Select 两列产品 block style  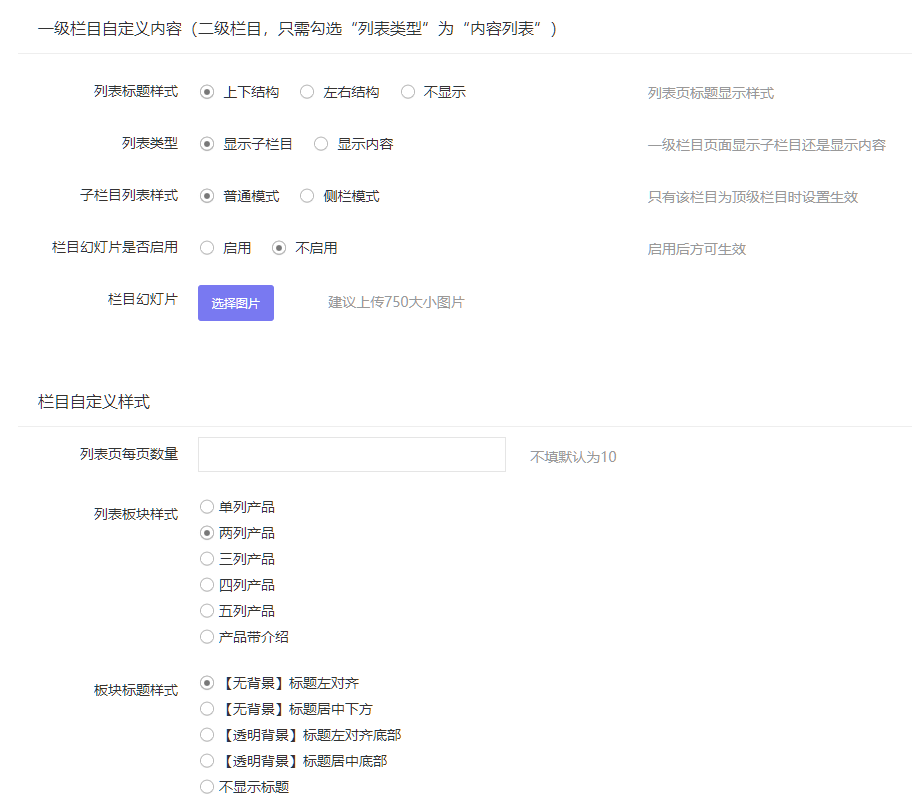click(x=207, y=533)
